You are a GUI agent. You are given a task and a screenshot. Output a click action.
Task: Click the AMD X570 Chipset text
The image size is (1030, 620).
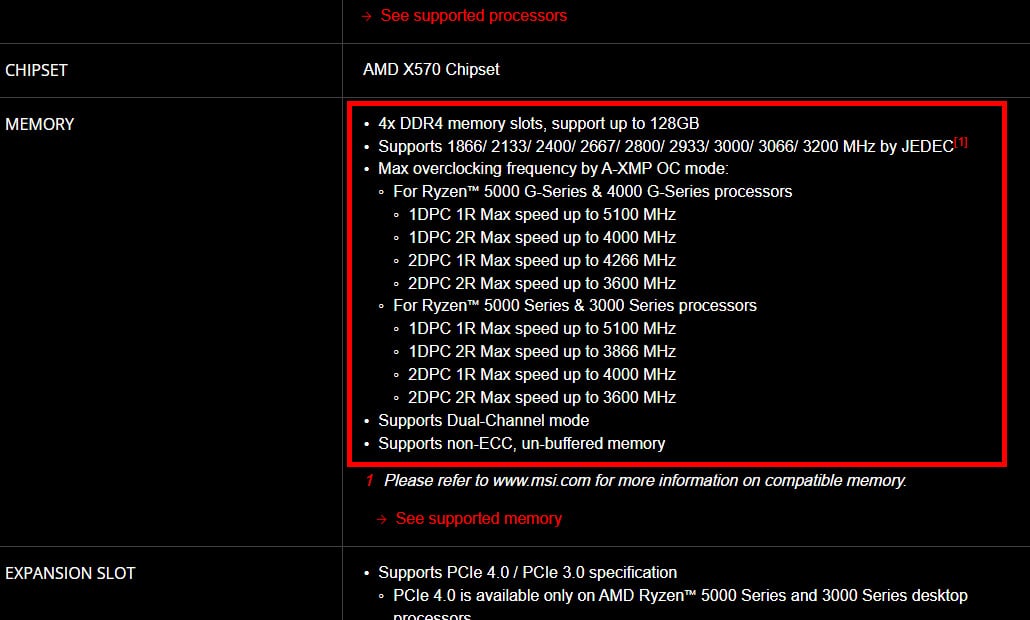431,70
